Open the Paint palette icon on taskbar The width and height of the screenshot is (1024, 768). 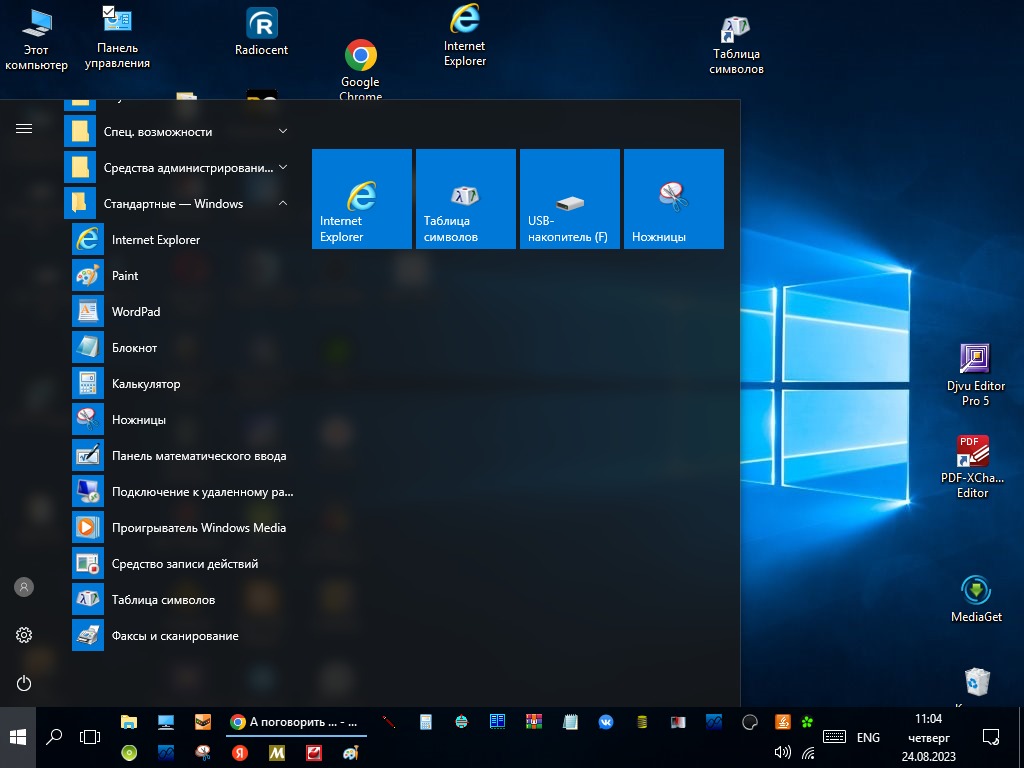click(x=351, y=753)
